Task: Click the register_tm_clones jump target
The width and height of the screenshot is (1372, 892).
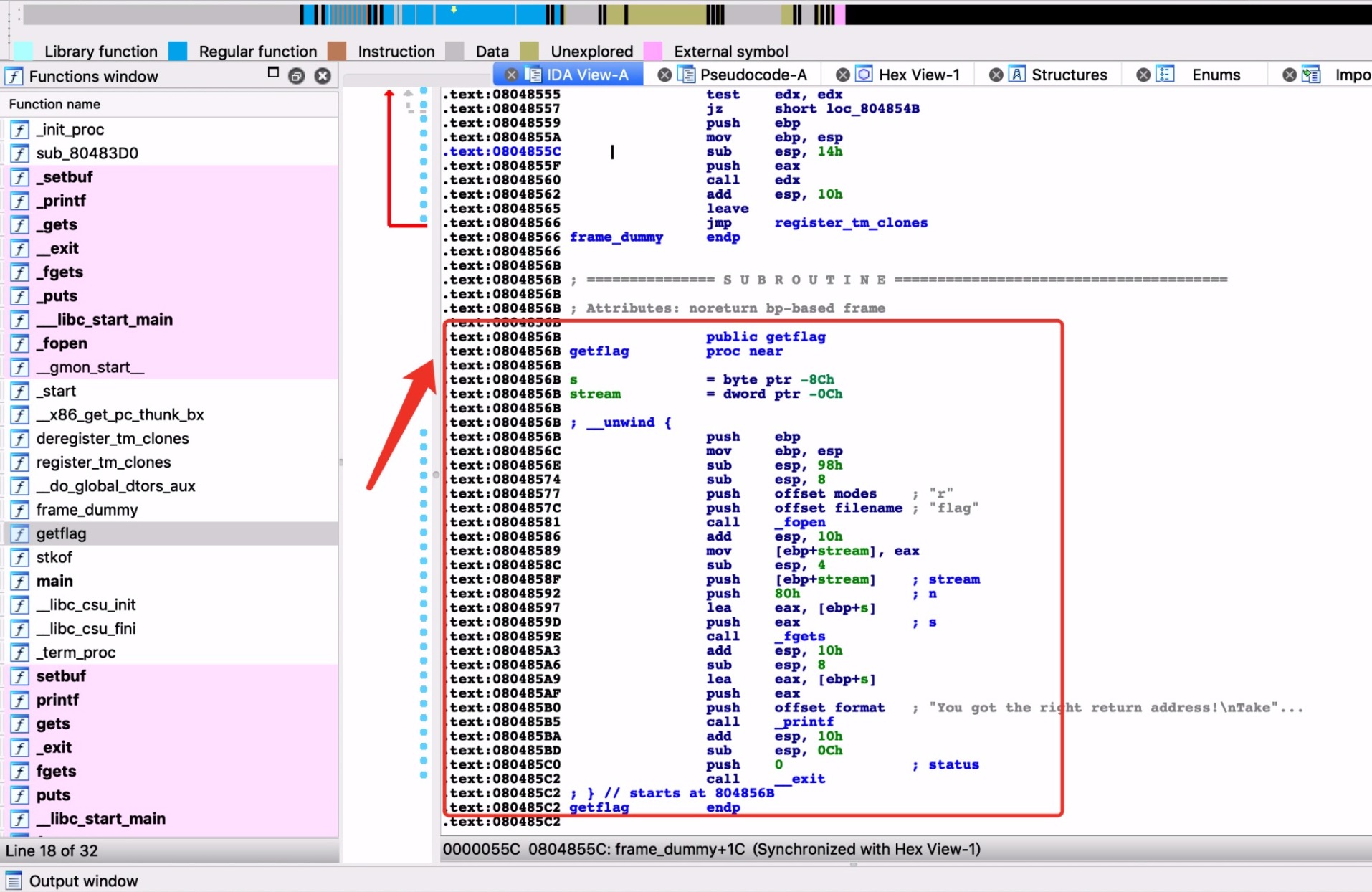Action: click(850, 223)
